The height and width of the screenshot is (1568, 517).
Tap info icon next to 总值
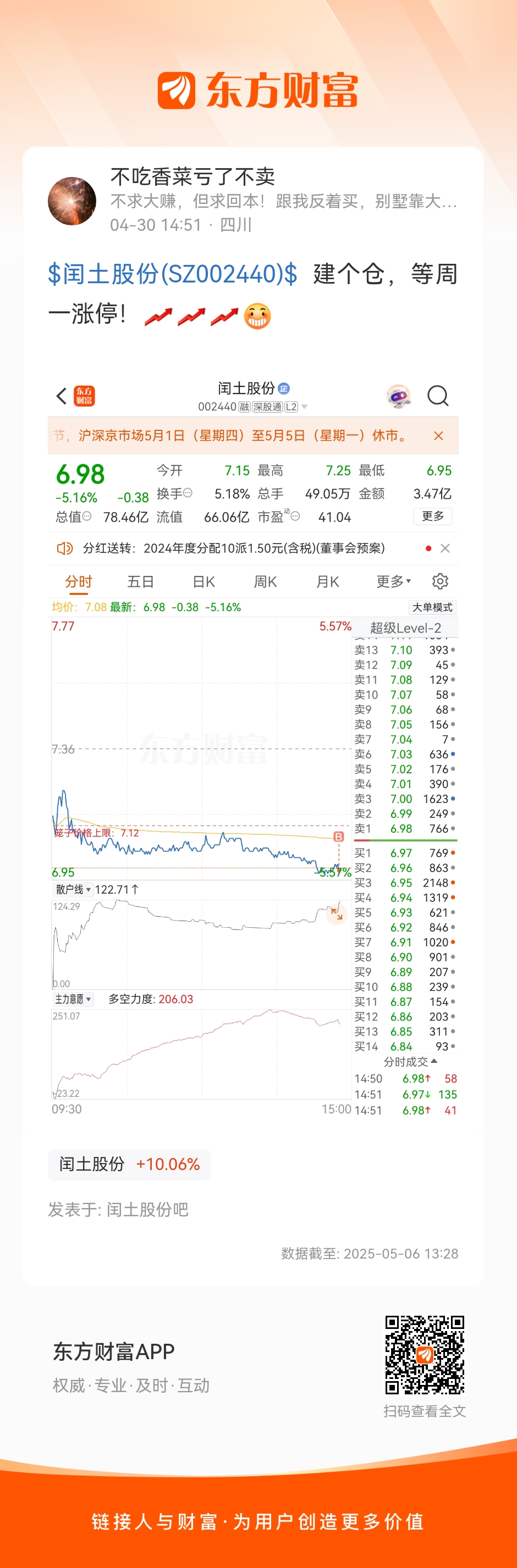tap(86, 516)
